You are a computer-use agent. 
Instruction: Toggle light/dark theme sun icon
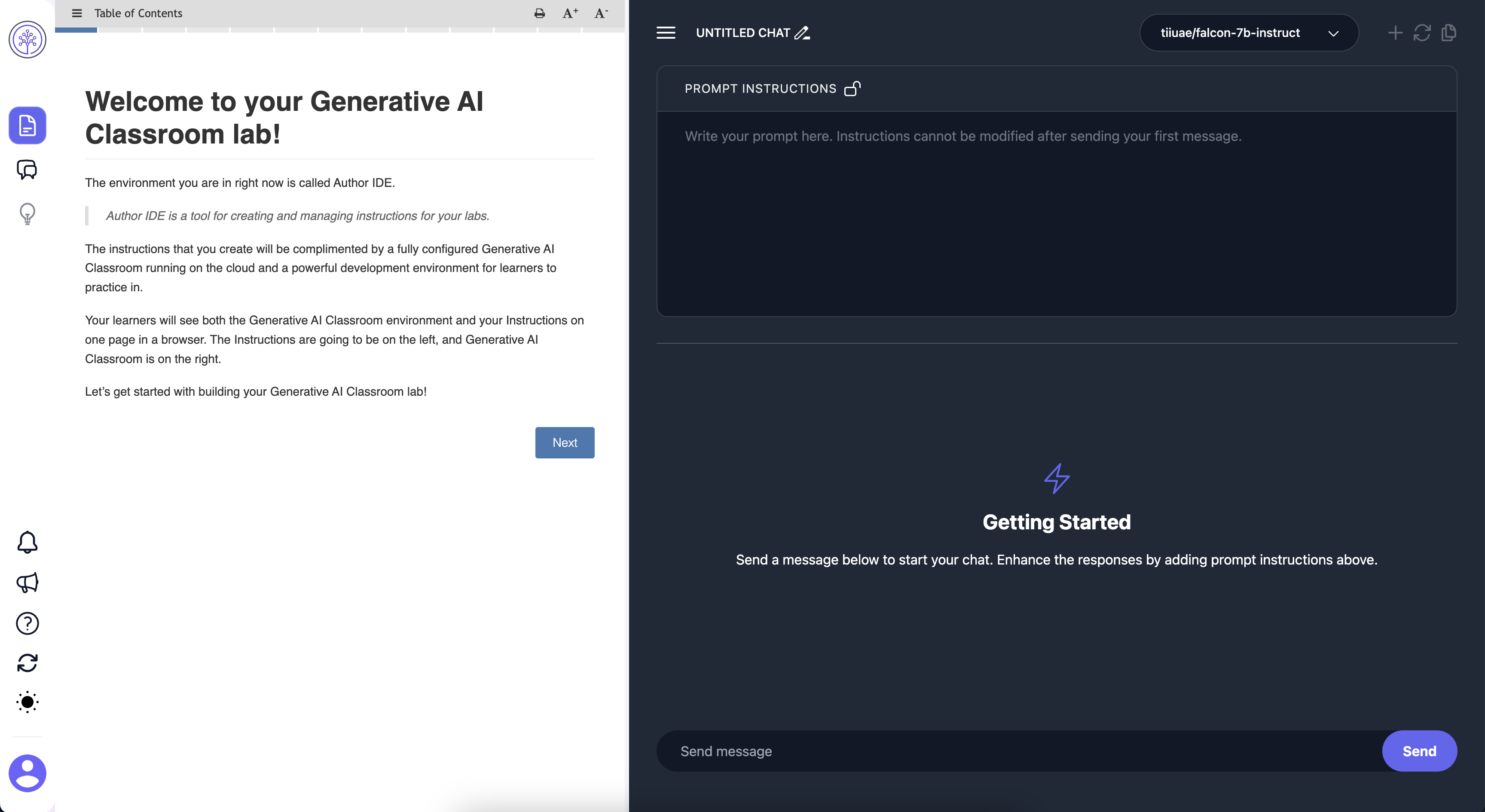pos(27,702)
